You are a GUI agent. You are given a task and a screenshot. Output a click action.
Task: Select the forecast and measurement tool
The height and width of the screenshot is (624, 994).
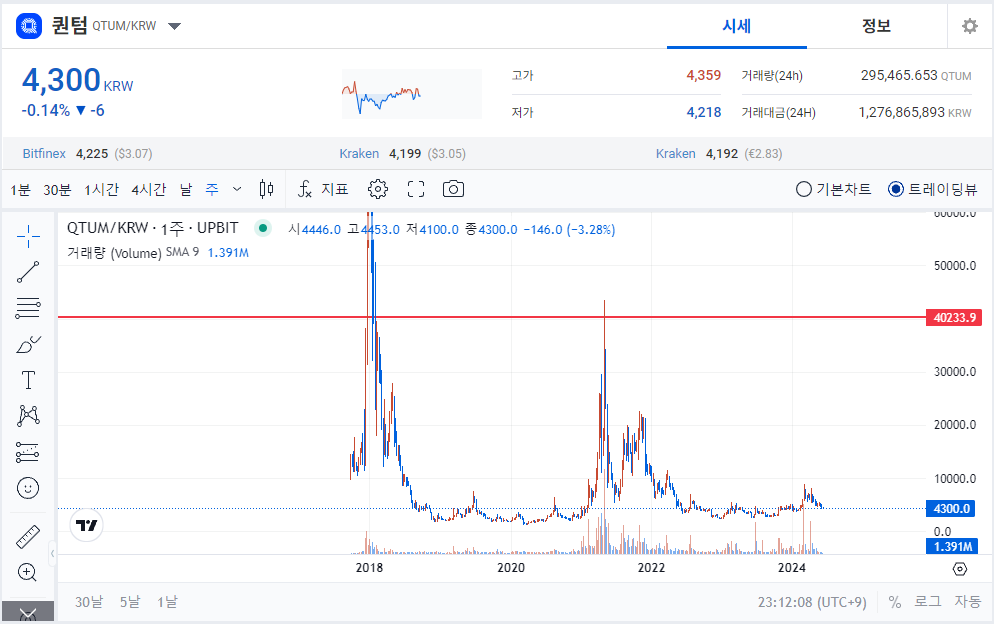point(28,452)
